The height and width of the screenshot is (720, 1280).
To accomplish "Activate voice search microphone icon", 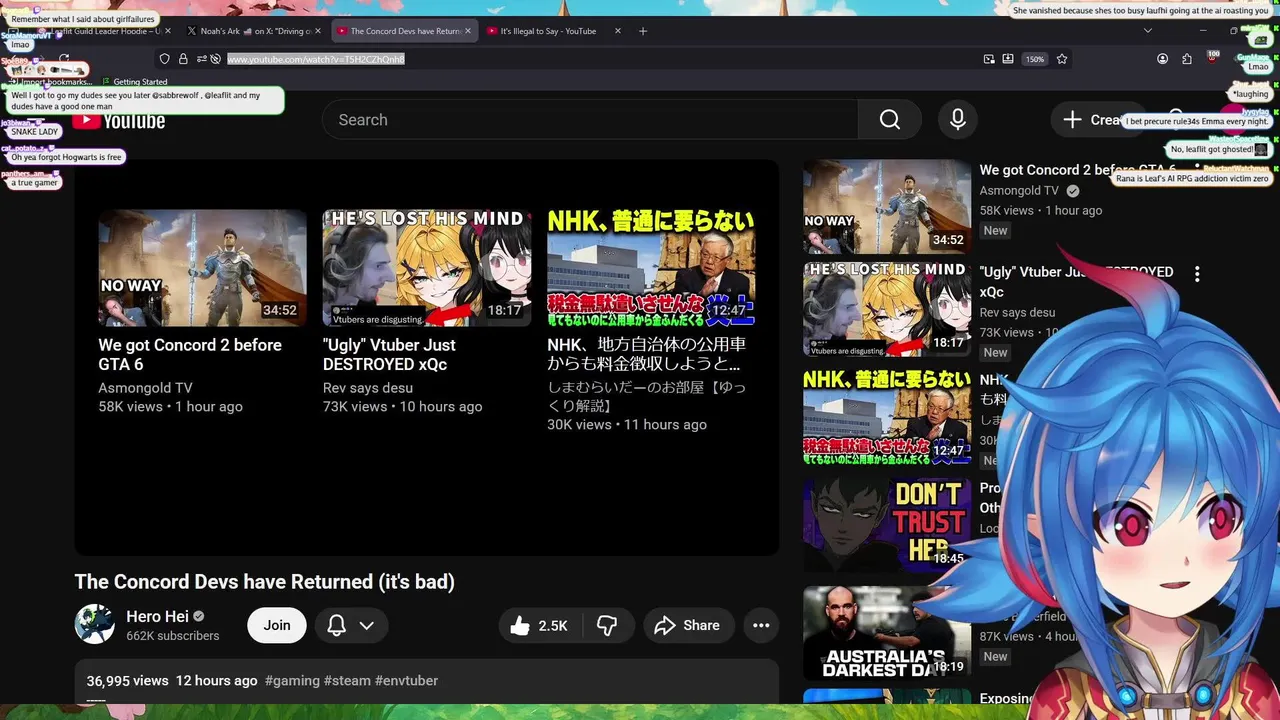I will pyautogui.click(x=957, y=120).
